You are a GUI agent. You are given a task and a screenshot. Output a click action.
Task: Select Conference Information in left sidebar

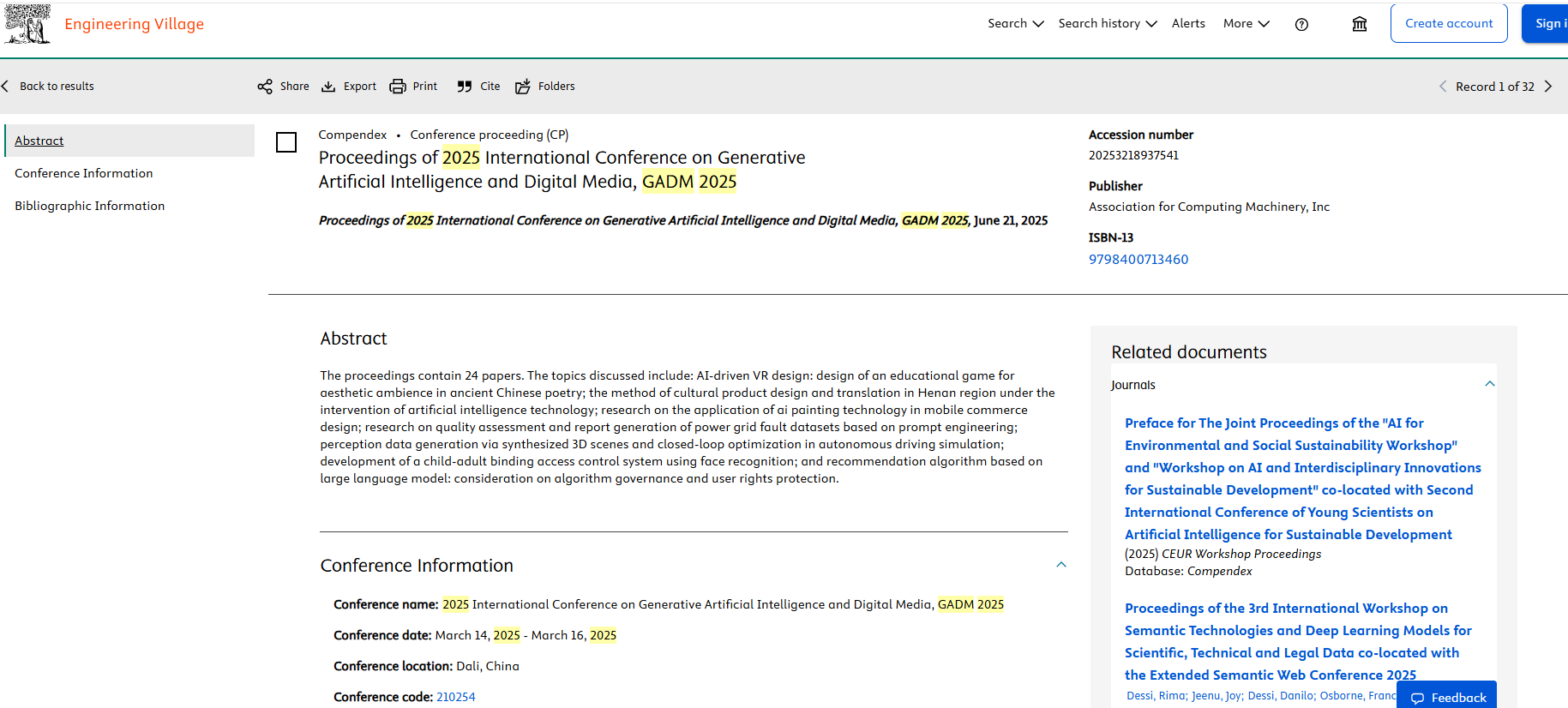(84, 173)
